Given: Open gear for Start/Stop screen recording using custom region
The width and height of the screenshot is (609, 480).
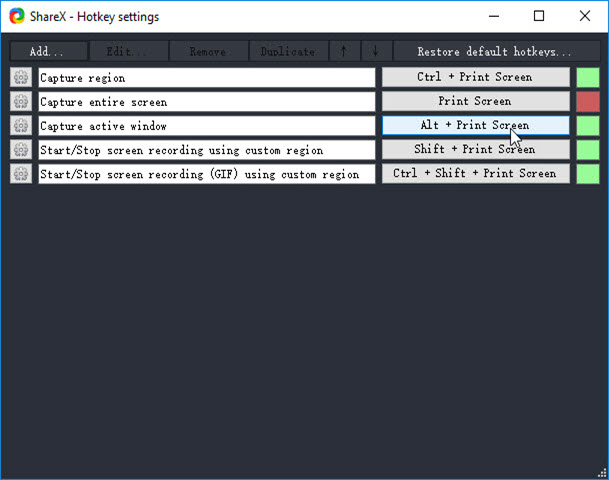Looking at the screenshot, I should pos(21,150).
